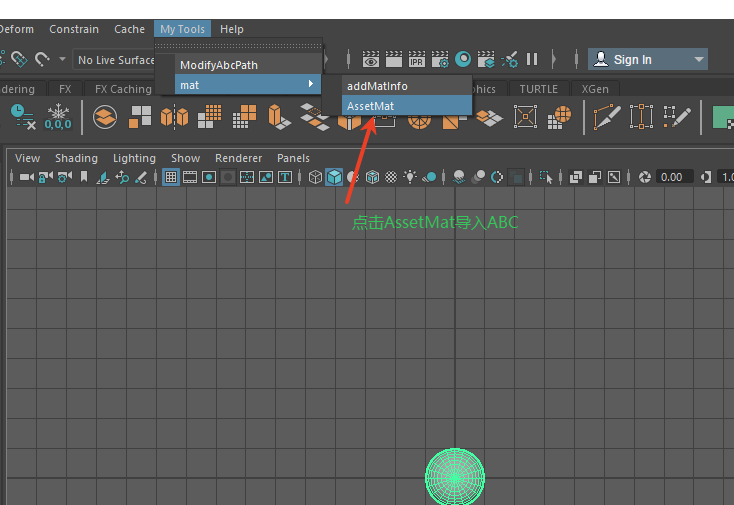Switch to the TURTLE shelf tab
The image size is (734, 505).
(x=538, y=89)
